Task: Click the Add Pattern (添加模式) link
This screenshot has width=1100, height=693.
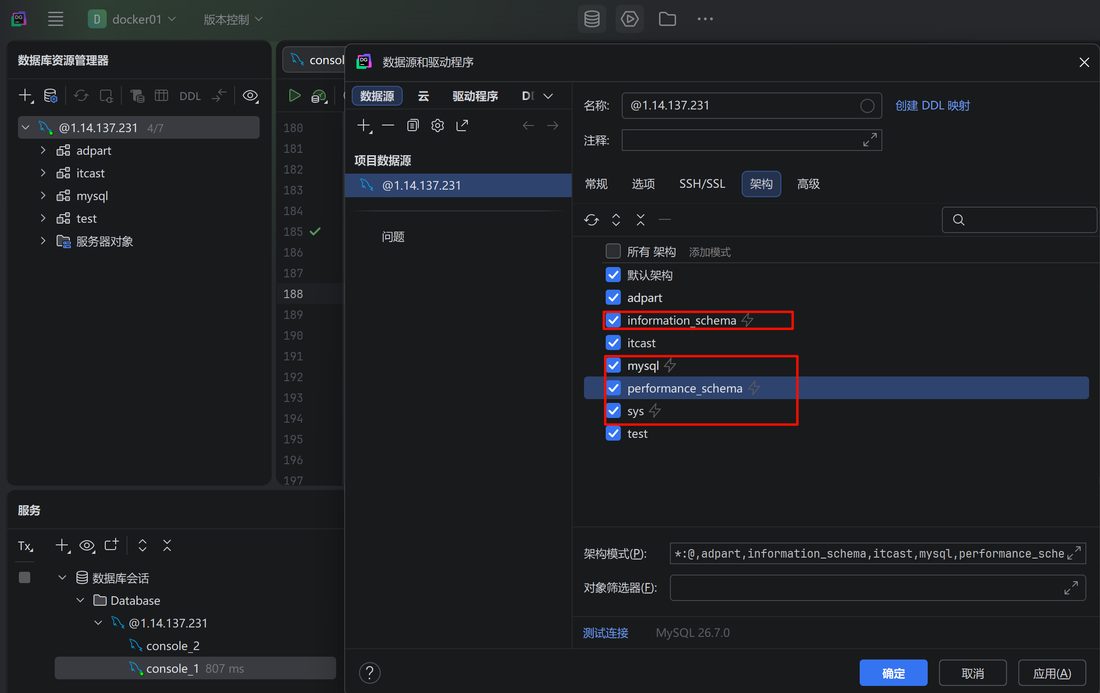Action: click(x=709, y=252)
